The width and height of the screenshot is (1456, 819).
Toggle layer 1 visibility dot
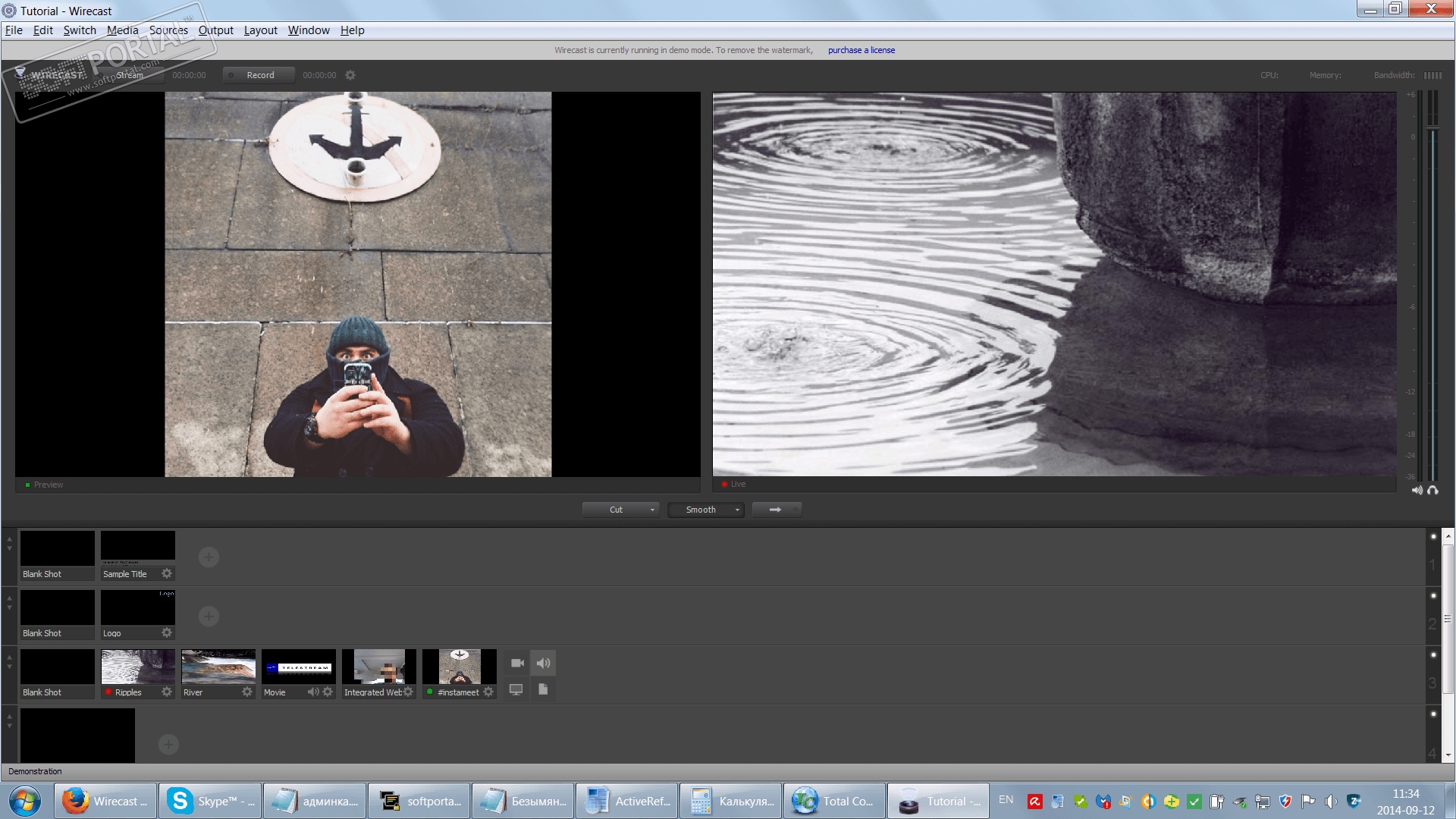[x=1433, y=537]
